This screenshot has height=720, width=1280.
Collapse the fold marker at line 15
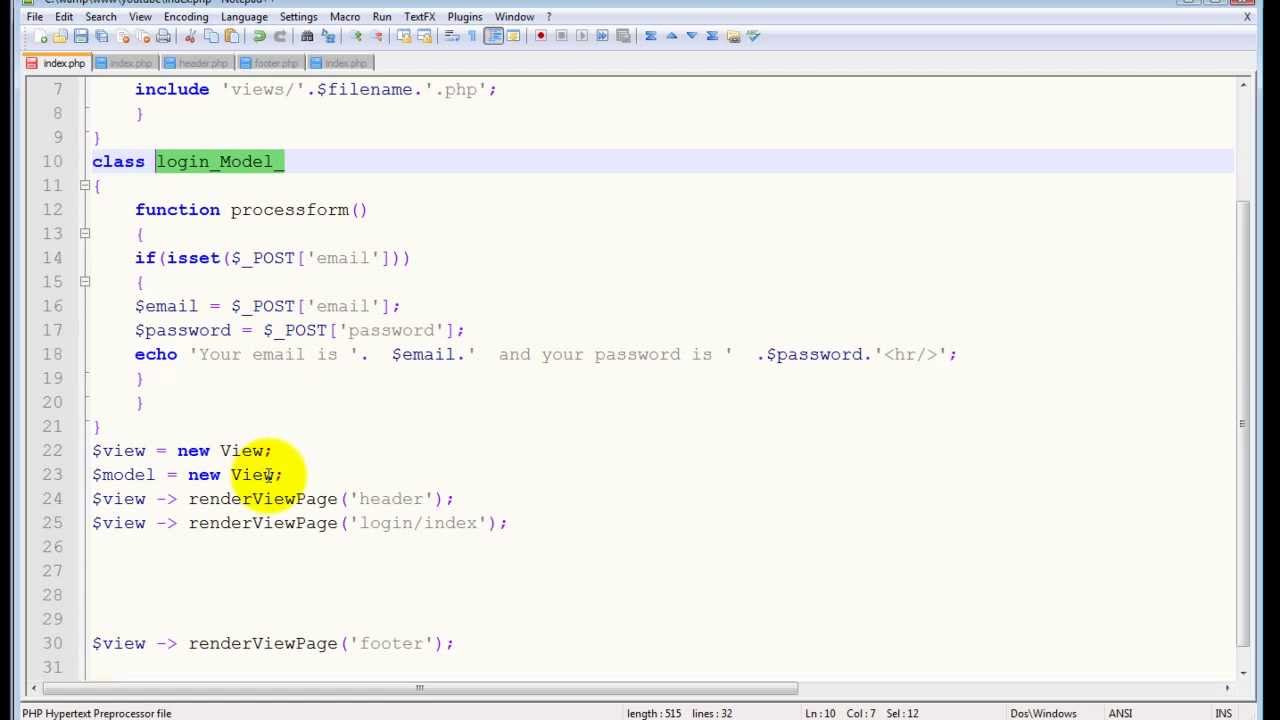coord(85,282)
